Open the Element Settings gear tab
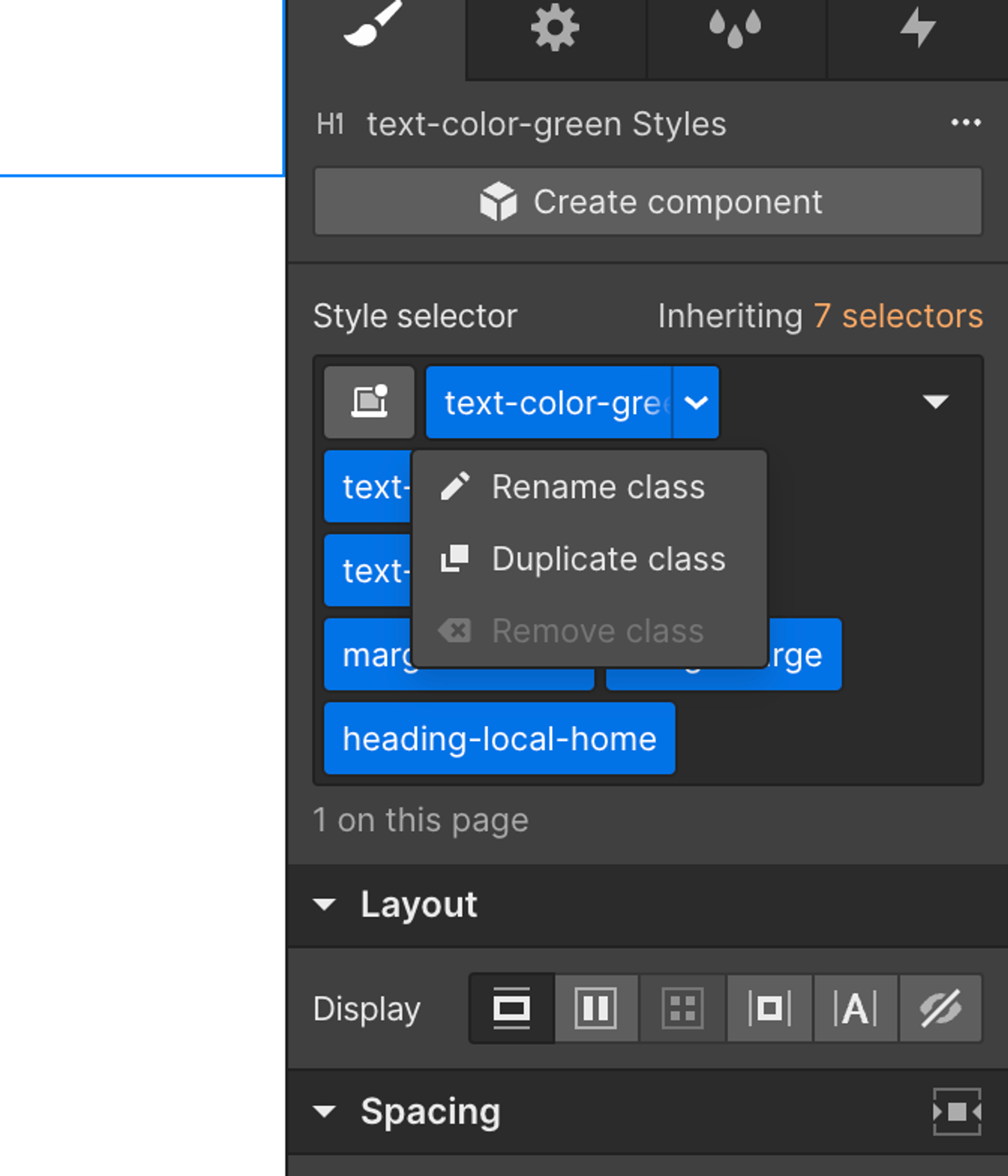The height and width of the screenshot is (1176, 1008). (x=555, y=28)
